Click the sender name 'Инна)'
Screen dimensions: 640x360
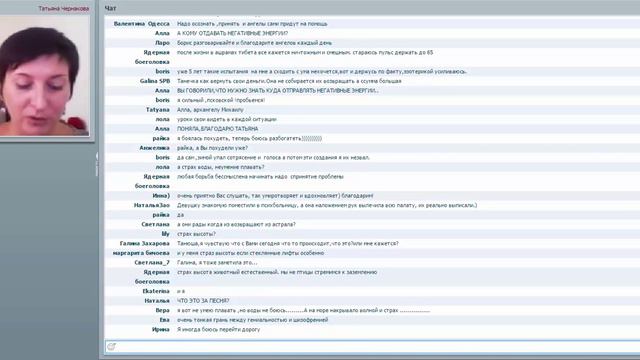click(161, 196)
